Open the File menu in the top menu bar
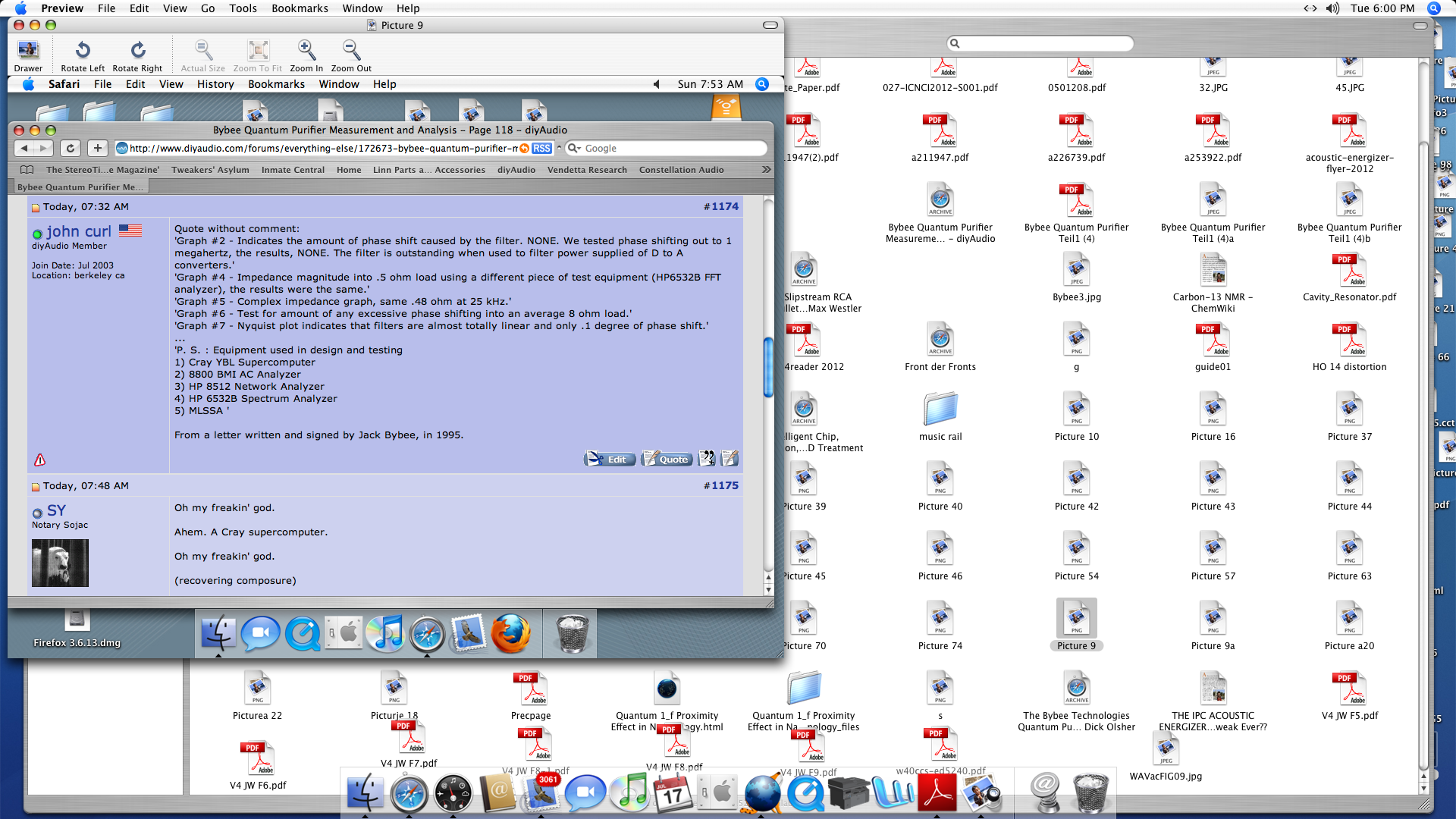This screenshot has width=1456, height=819. [106, 8]
